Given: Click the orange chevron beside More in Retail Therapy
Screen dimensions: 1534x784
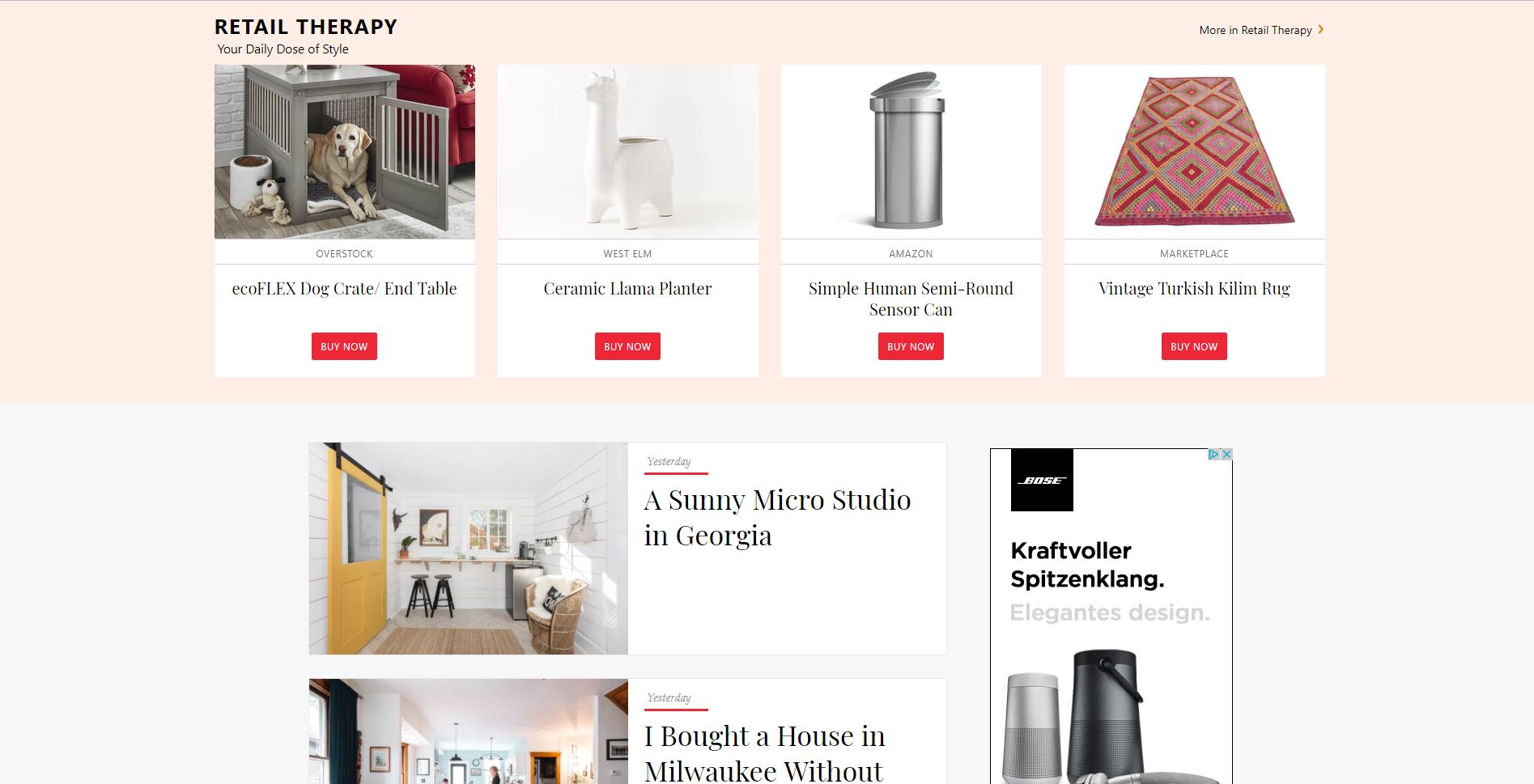Looking at the screenshot, I should (1320, 29).
